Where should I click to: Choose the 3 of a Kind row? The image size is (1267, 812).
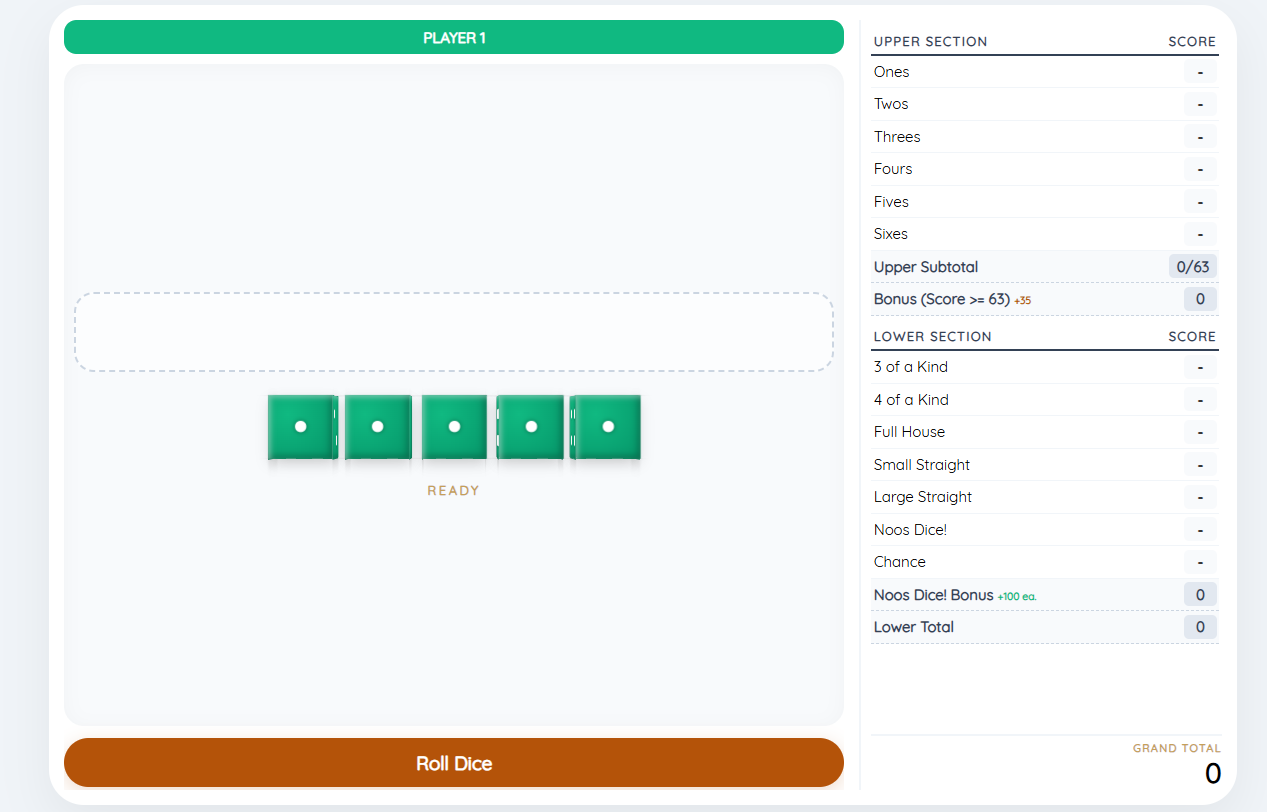point(1045,367)
